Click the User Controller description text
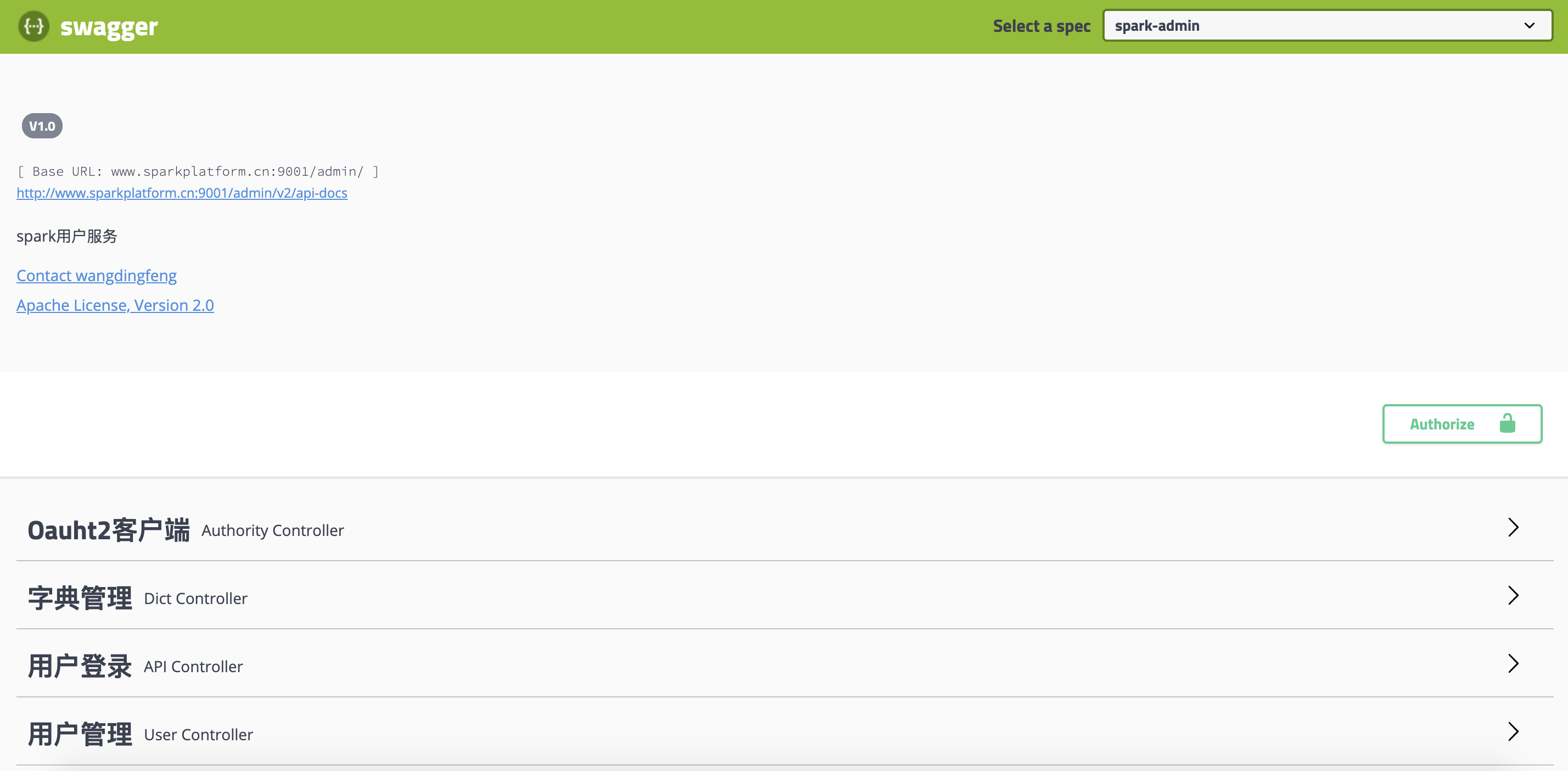The image size is (1568, 771). click(x=198, y=735)
